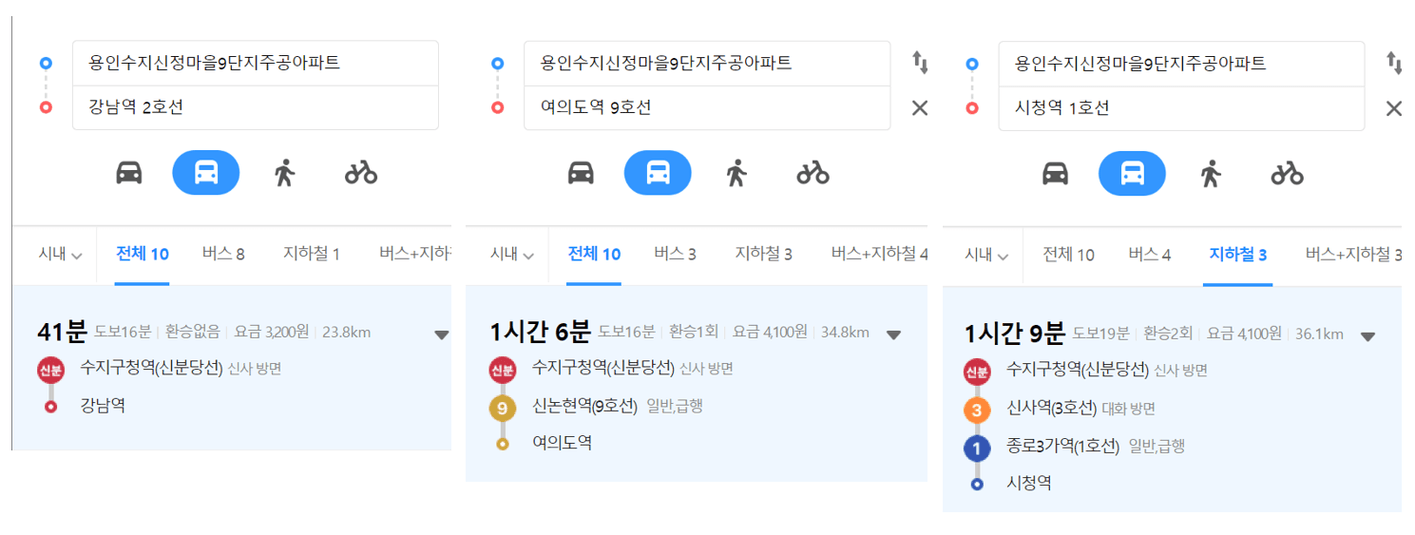Screen dimensions: 1415x535
Task: Select car mode in the 강남역 panel
Action: click(x=129, y=173)
